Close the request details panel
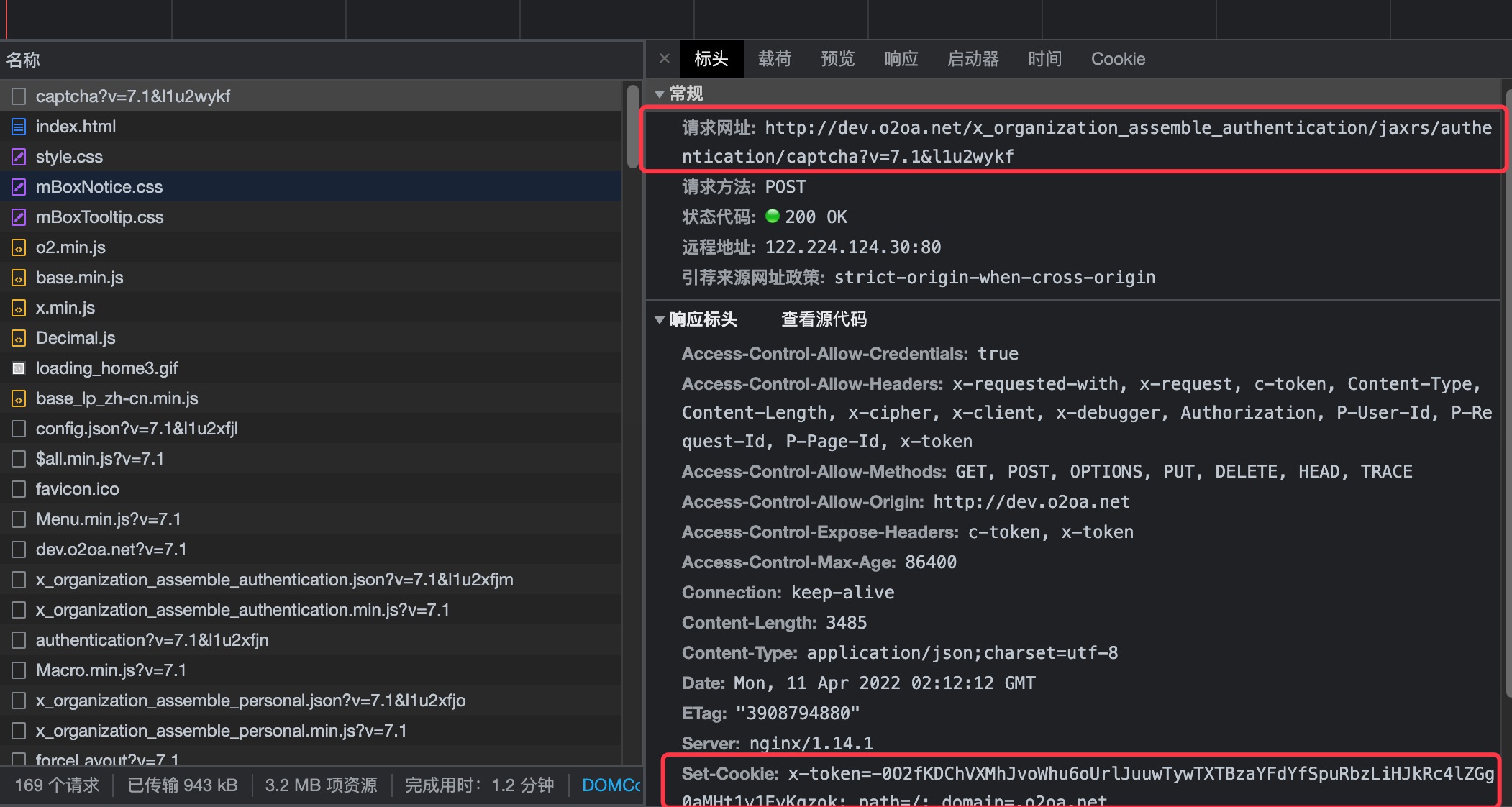Screen dimensions: 1512x807 665,59
